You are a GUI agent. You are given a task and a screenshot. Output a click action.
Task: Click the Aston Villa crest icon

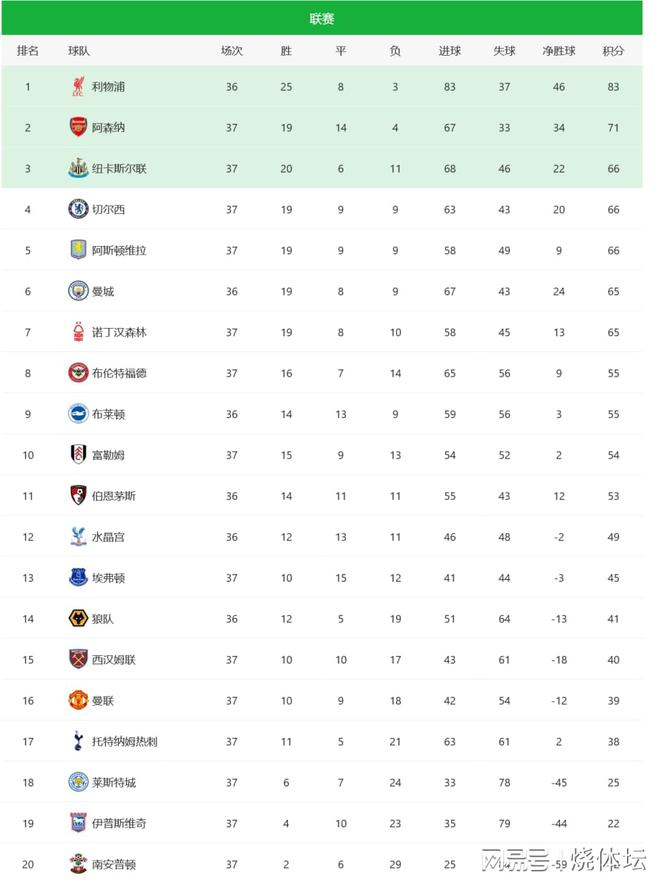77,250
